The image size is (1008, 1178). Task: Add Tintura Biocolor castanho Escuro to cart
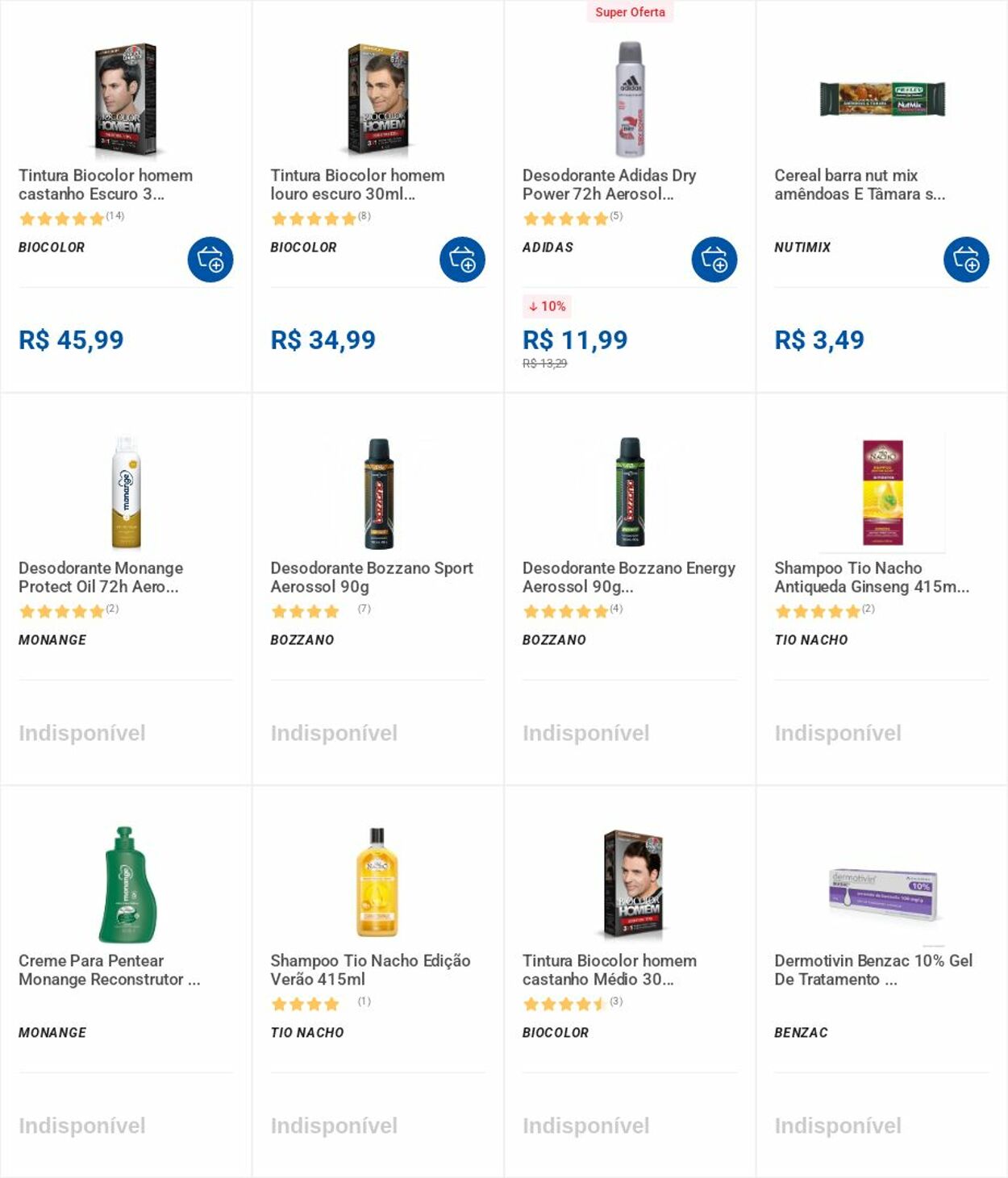[x=210, y=260]
